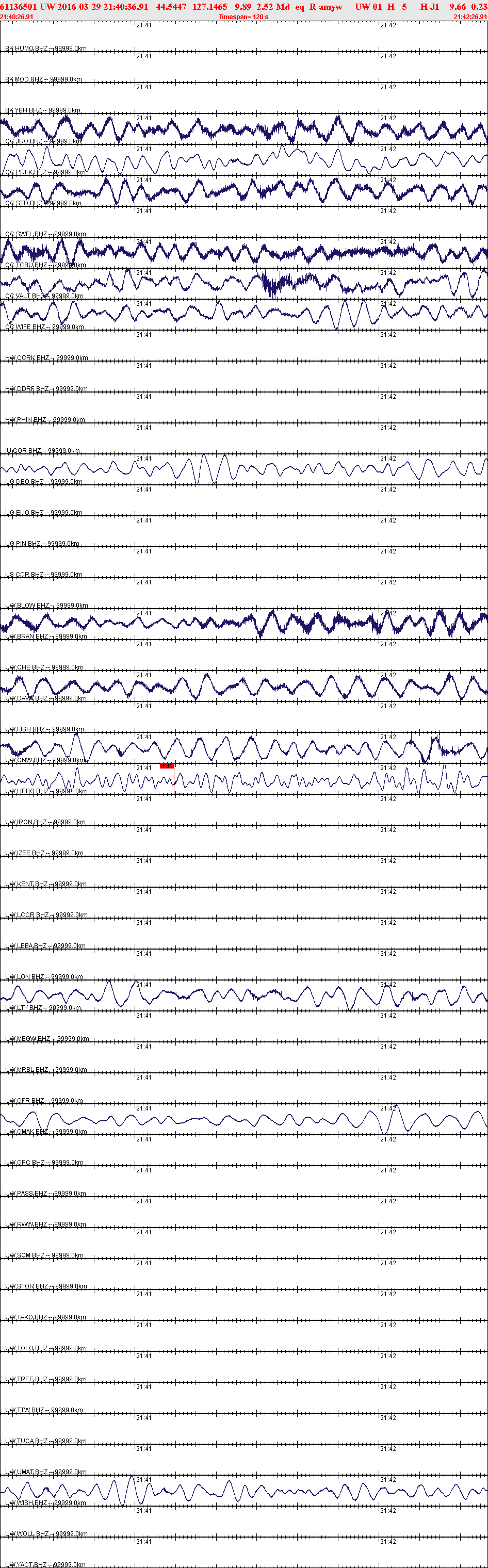The height and width of the screenshot is (1568, 488).
Task: Select the UW.TTW BHZ channel label
Action: coord(44,1410)
